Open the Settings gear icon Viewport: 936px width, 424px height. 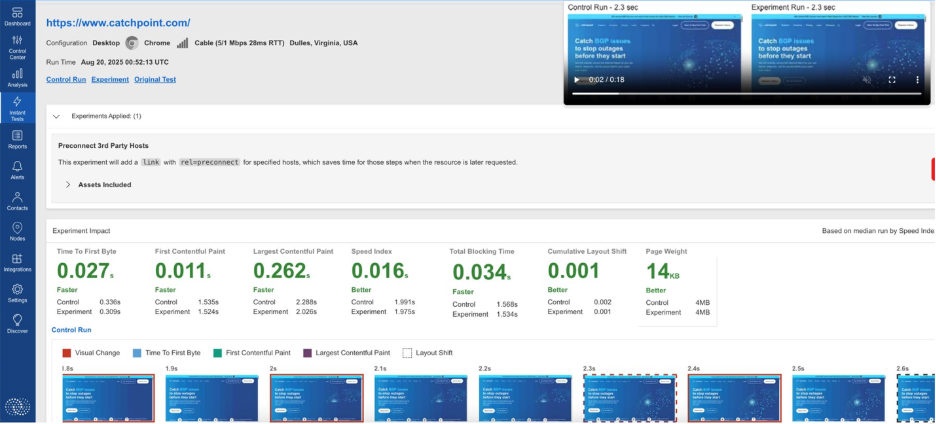click(x=17, y=290)
